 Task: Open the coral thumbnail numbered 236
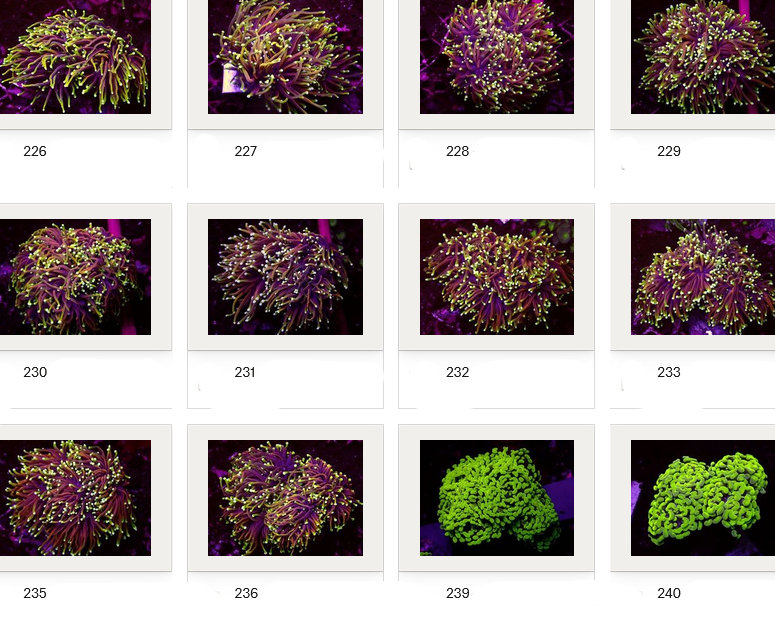pyautogui.click(x=285, y=498)
